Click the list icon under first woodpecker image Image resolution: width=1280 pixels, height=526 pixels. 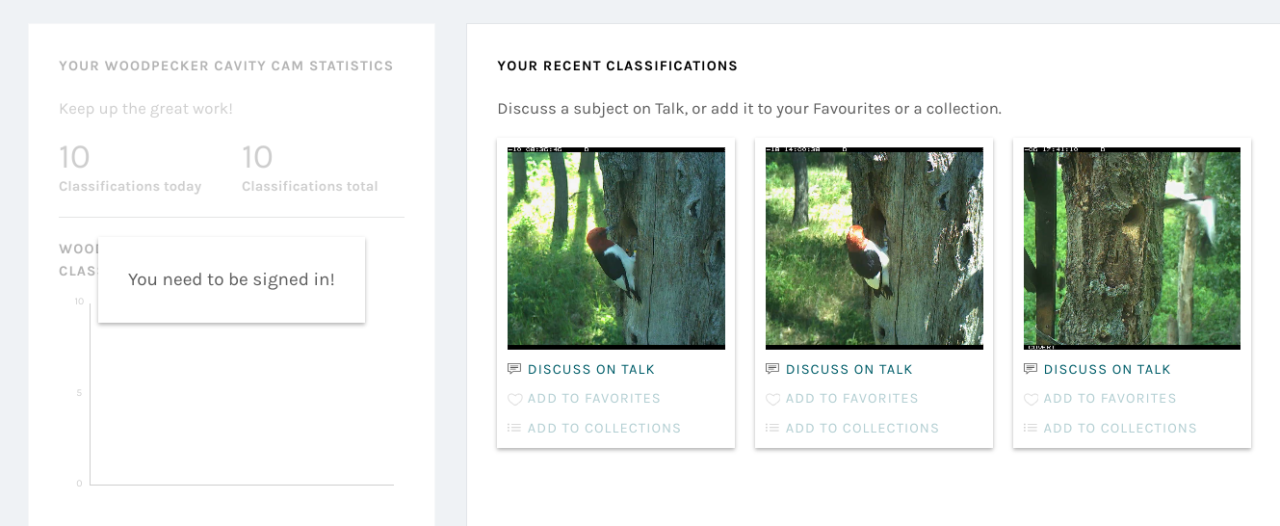[x=514, y=428]
